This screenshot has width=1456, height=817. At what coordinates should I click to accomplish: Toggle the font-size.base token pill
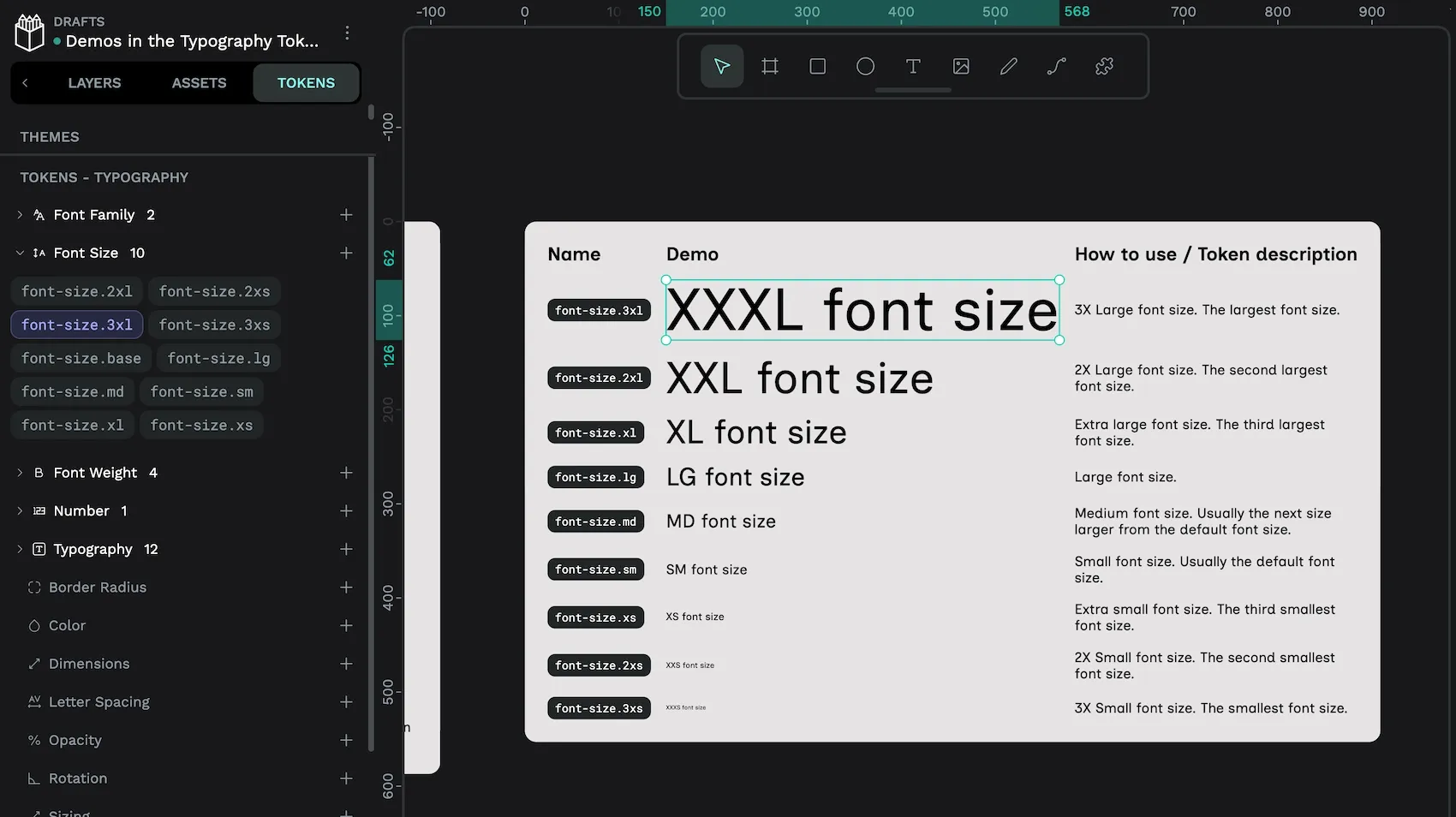tap(81, 358)
